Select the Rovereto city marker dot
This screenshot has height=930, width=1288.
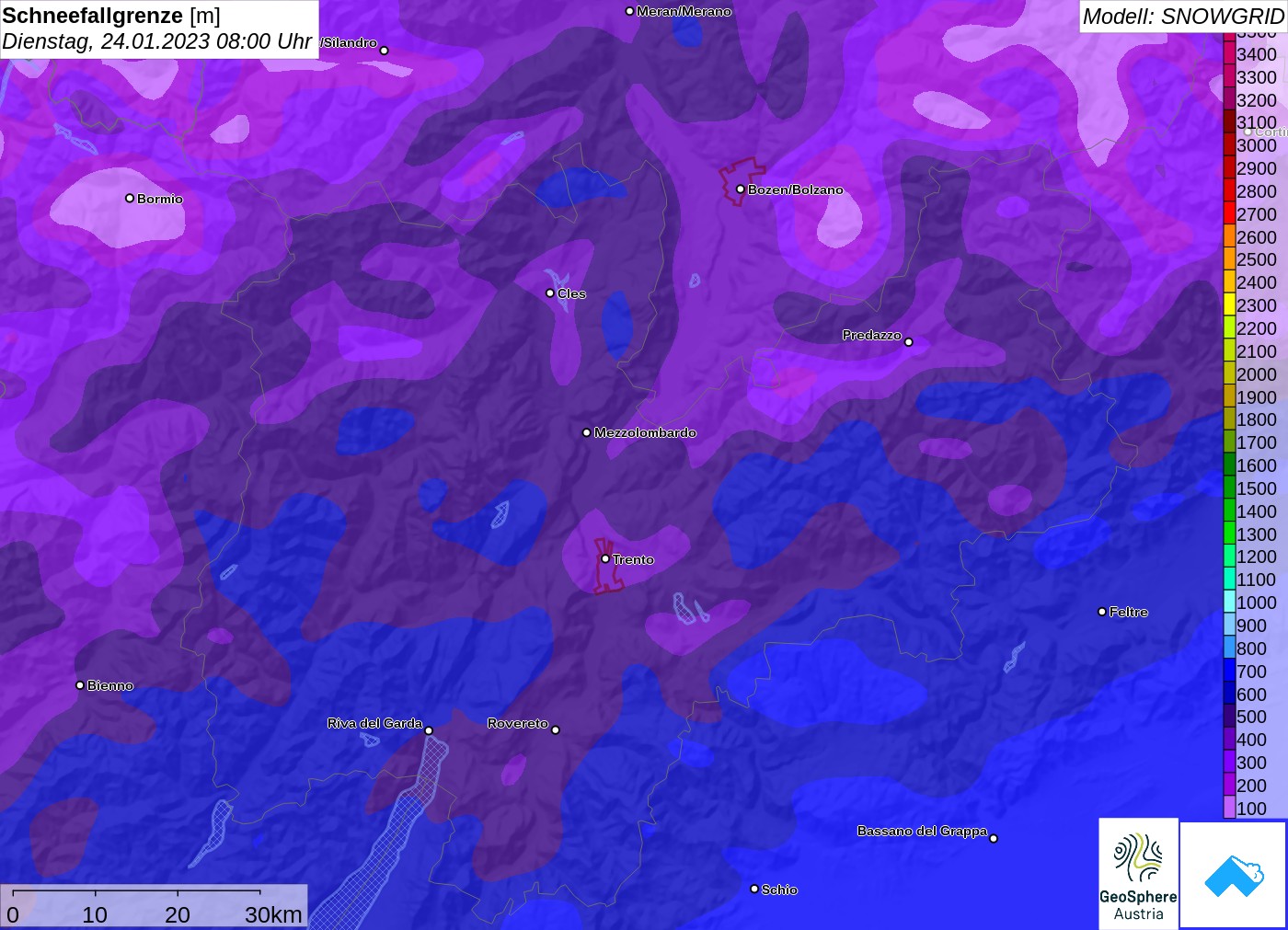(556, 729)
